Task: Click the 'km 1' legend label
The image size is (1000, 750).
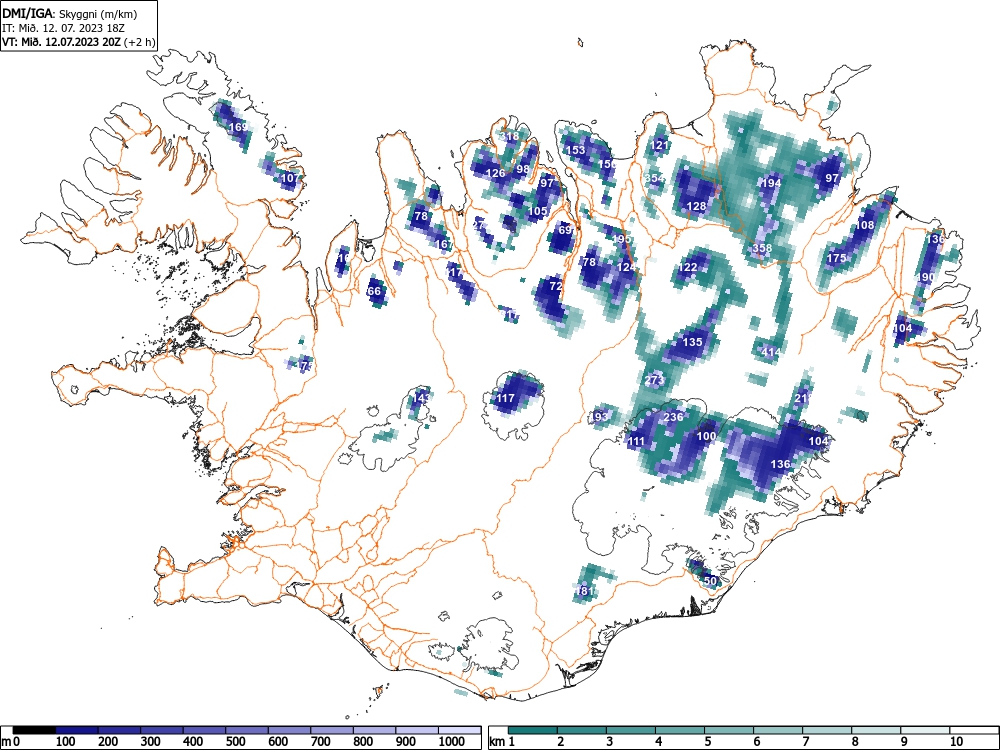Action: coord(502,742)
